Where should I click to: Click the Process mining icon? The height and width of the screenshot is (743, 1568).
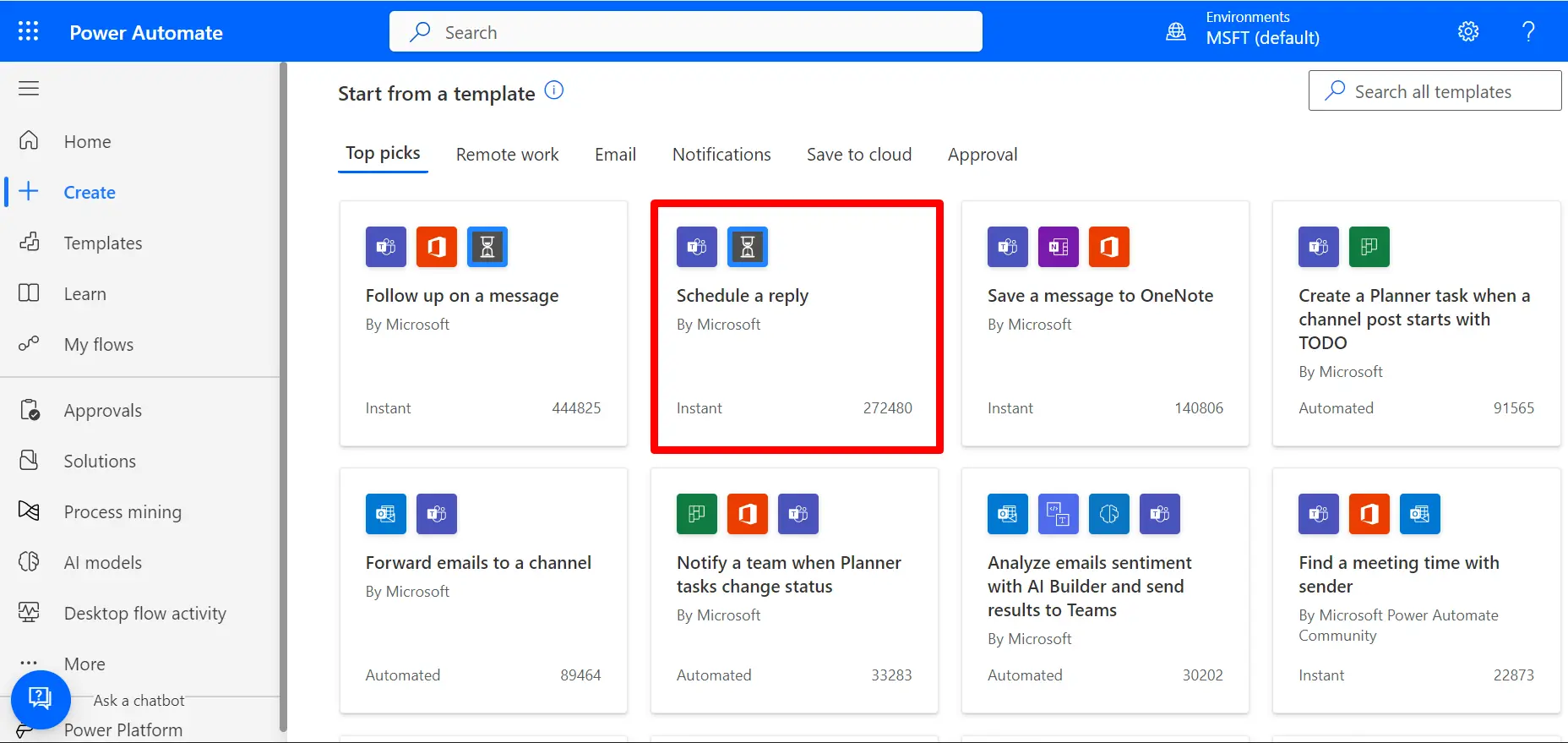coord(29,511)
